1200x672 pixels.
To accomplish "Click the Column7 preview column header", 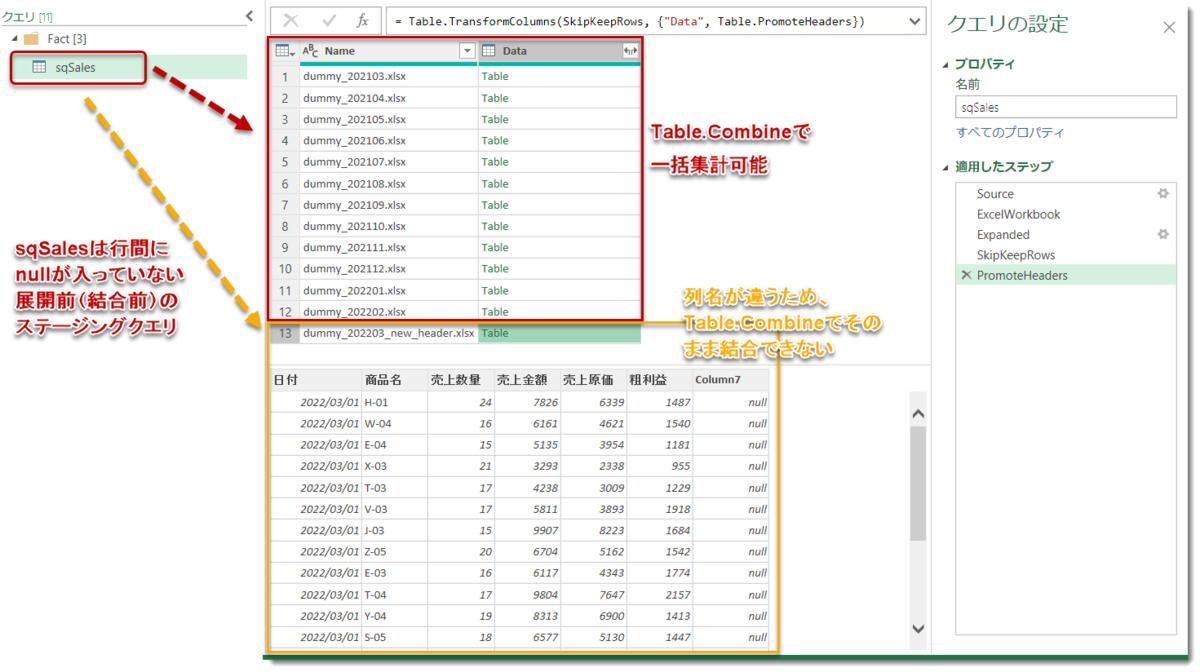I will [x=731, y=380].
